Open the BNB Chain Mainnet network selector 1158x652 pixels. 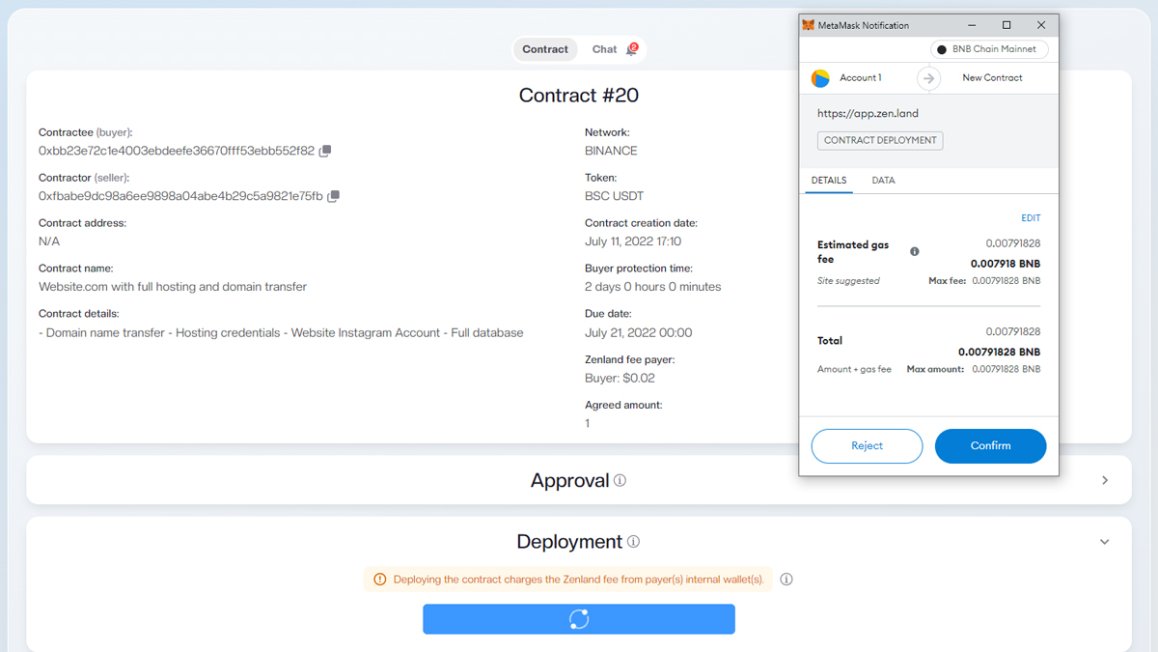pyautogui.click(x=989, y=49)
